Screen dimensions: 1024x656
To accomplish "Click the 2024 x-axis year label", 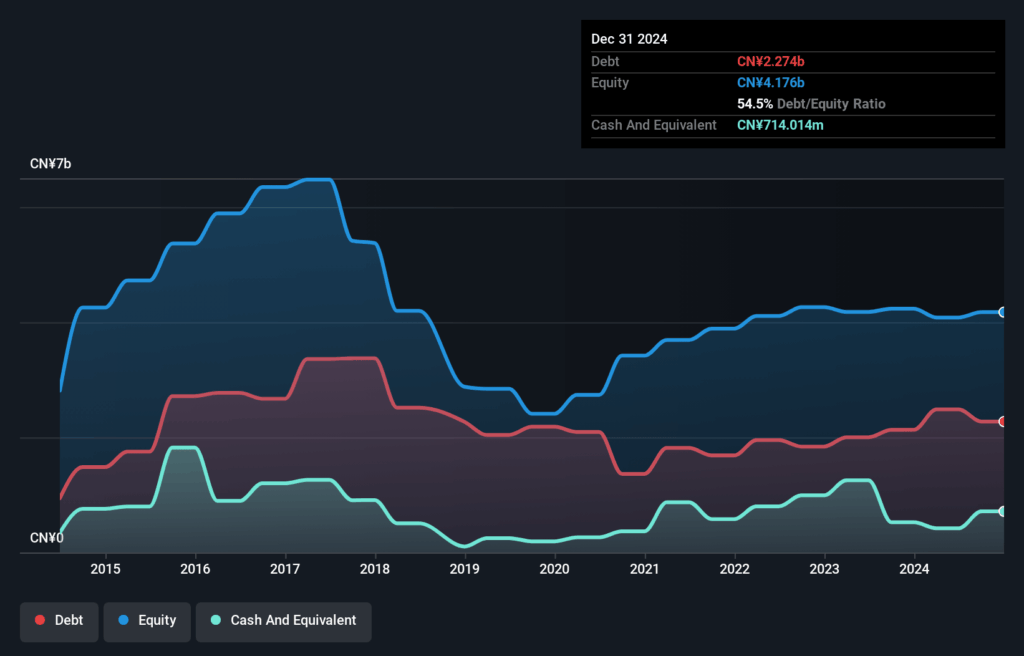I will (x=914, y=569).
